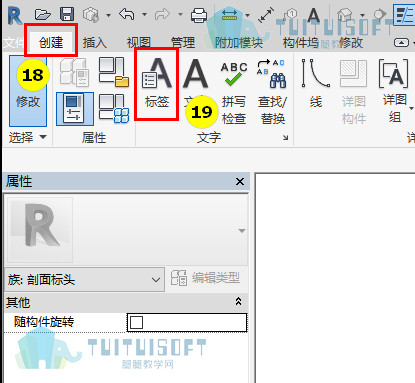This screenshot has height=383, width=415.
Task: Toggle the 随构件旋转 checkbox
Action: [137, 322]
